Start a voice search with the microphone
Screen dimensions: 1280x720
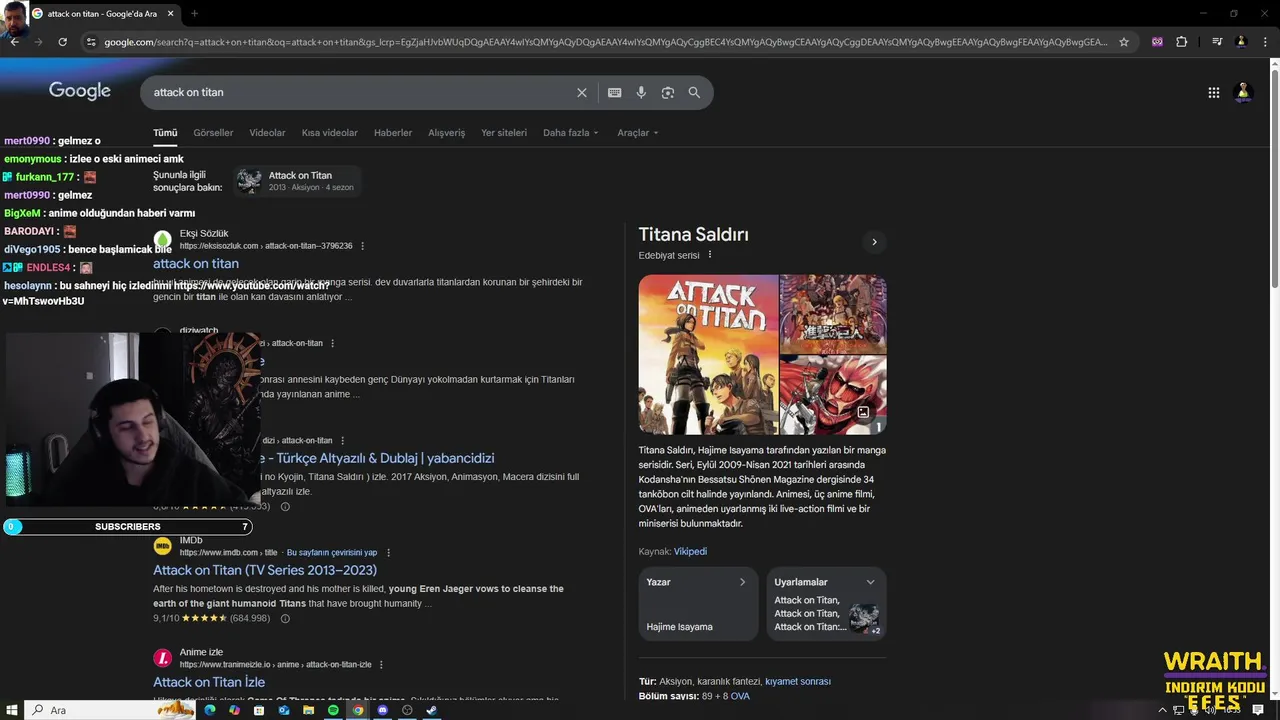[x=641, y=92]
